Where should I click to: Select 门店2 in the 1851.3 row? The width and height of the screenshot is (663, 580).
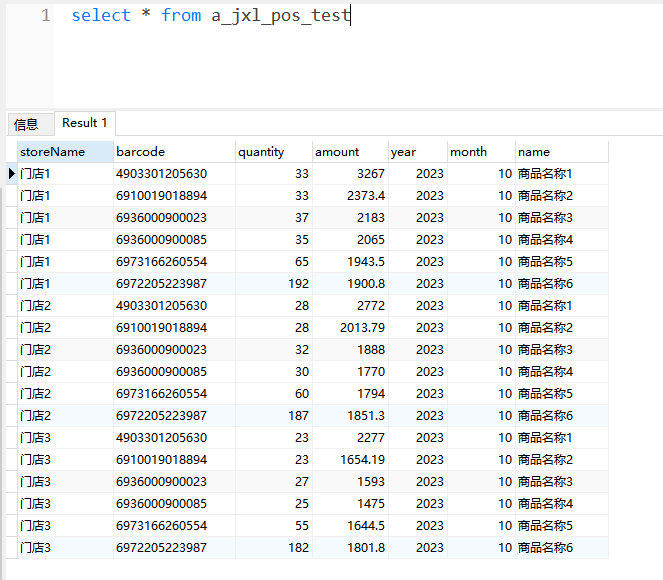(x=65, y=416)
